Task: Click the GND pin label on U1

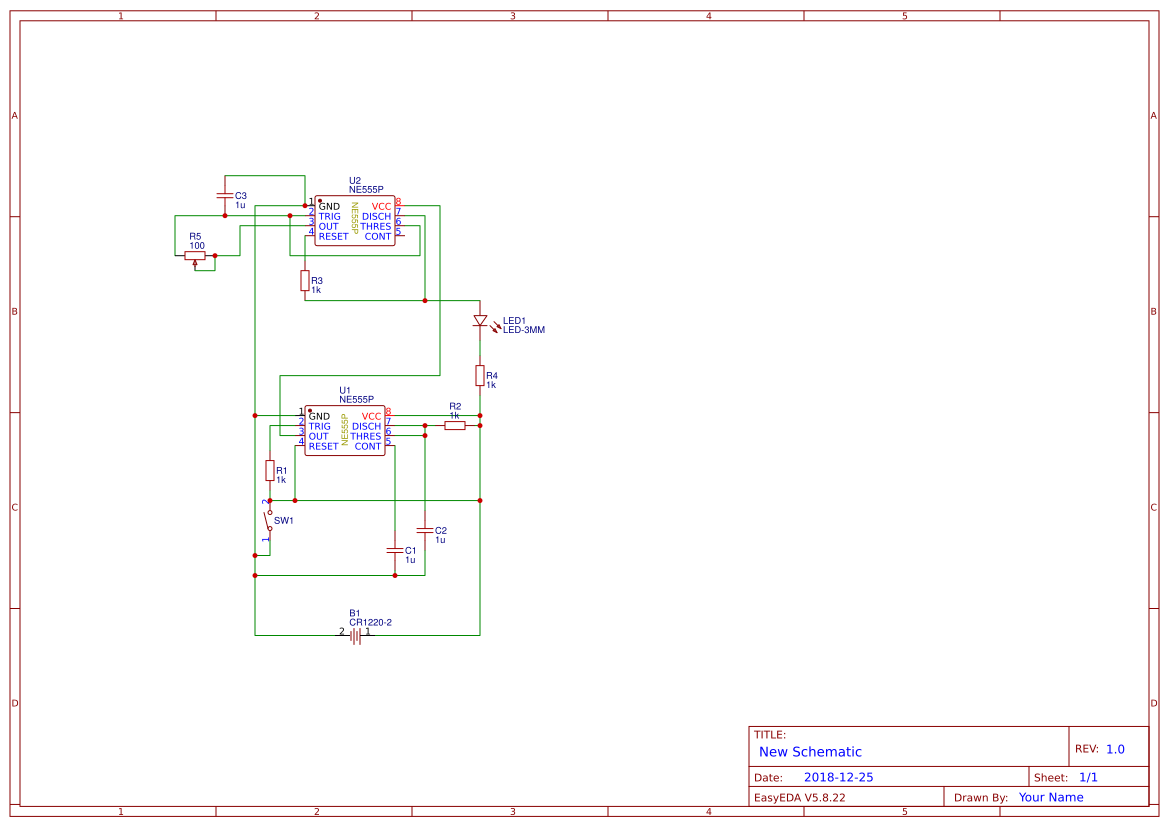Action: point(319,416)
